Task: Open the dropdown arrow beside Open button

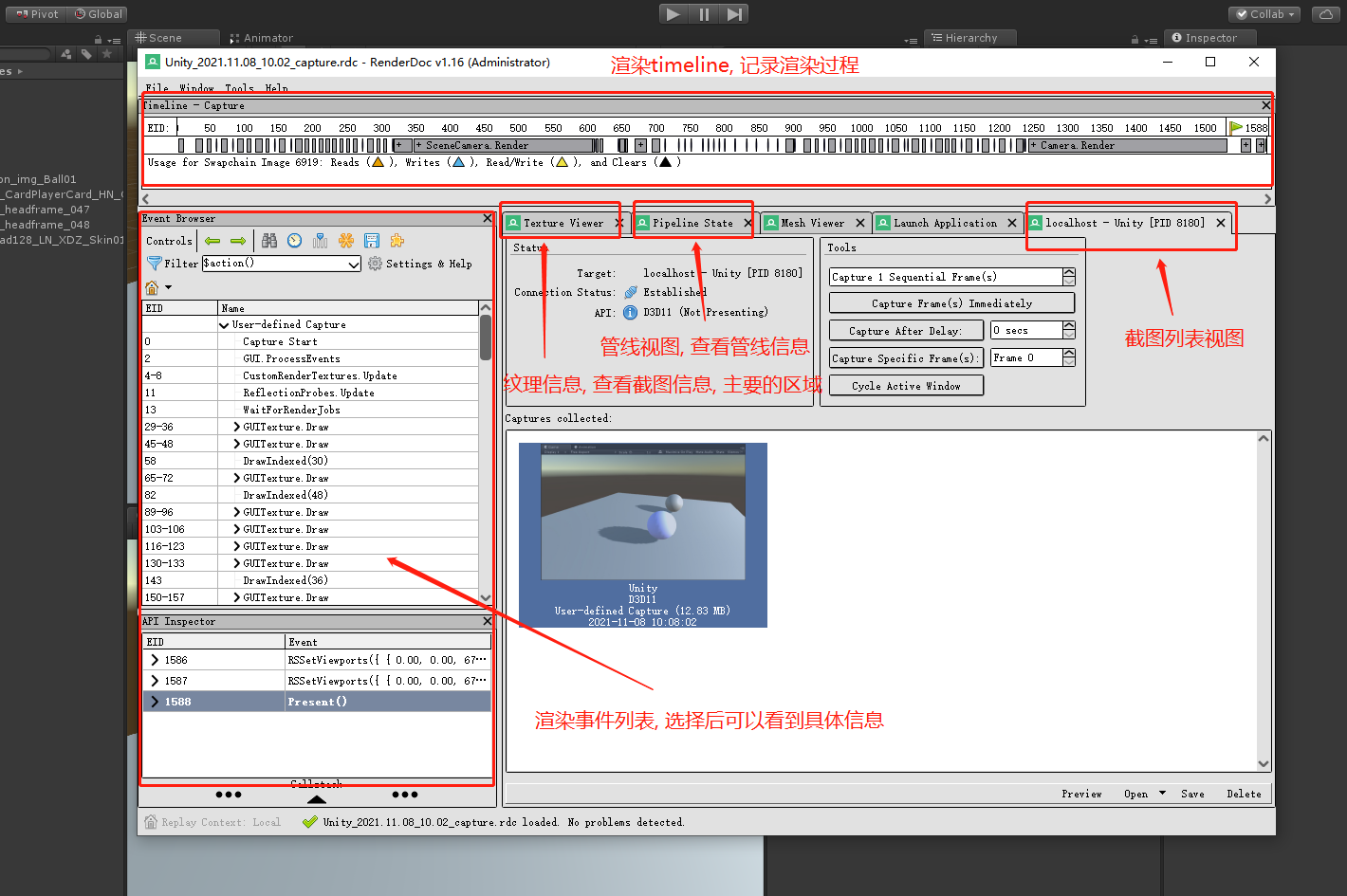Action: click(1162, 794)
